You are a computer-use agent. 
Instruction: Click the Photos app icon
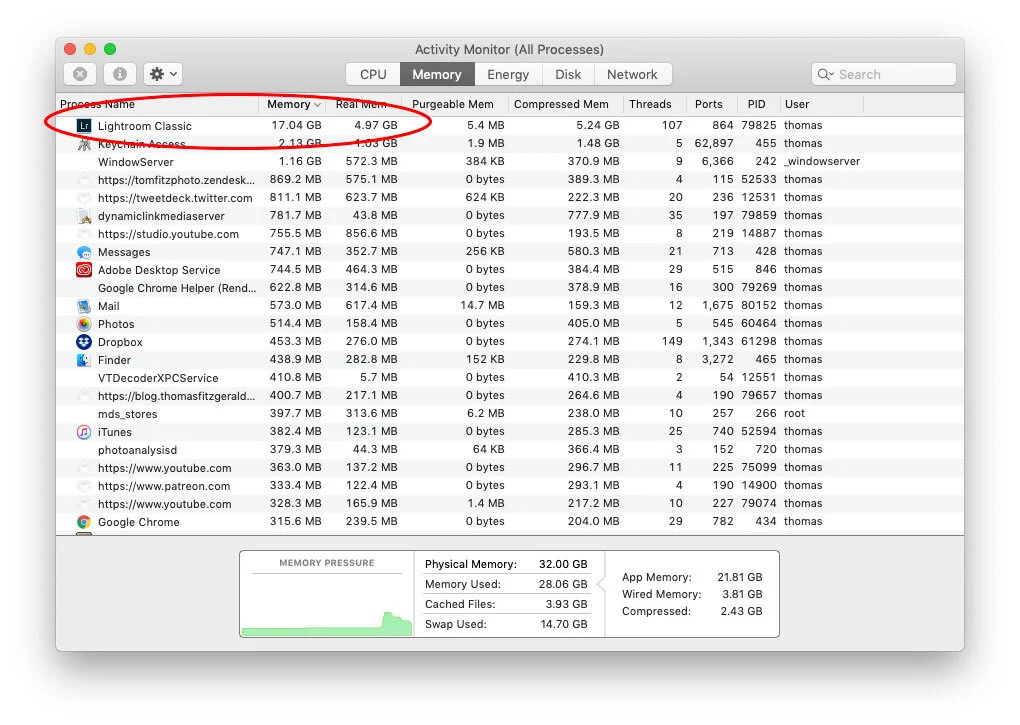coord(84,324)
